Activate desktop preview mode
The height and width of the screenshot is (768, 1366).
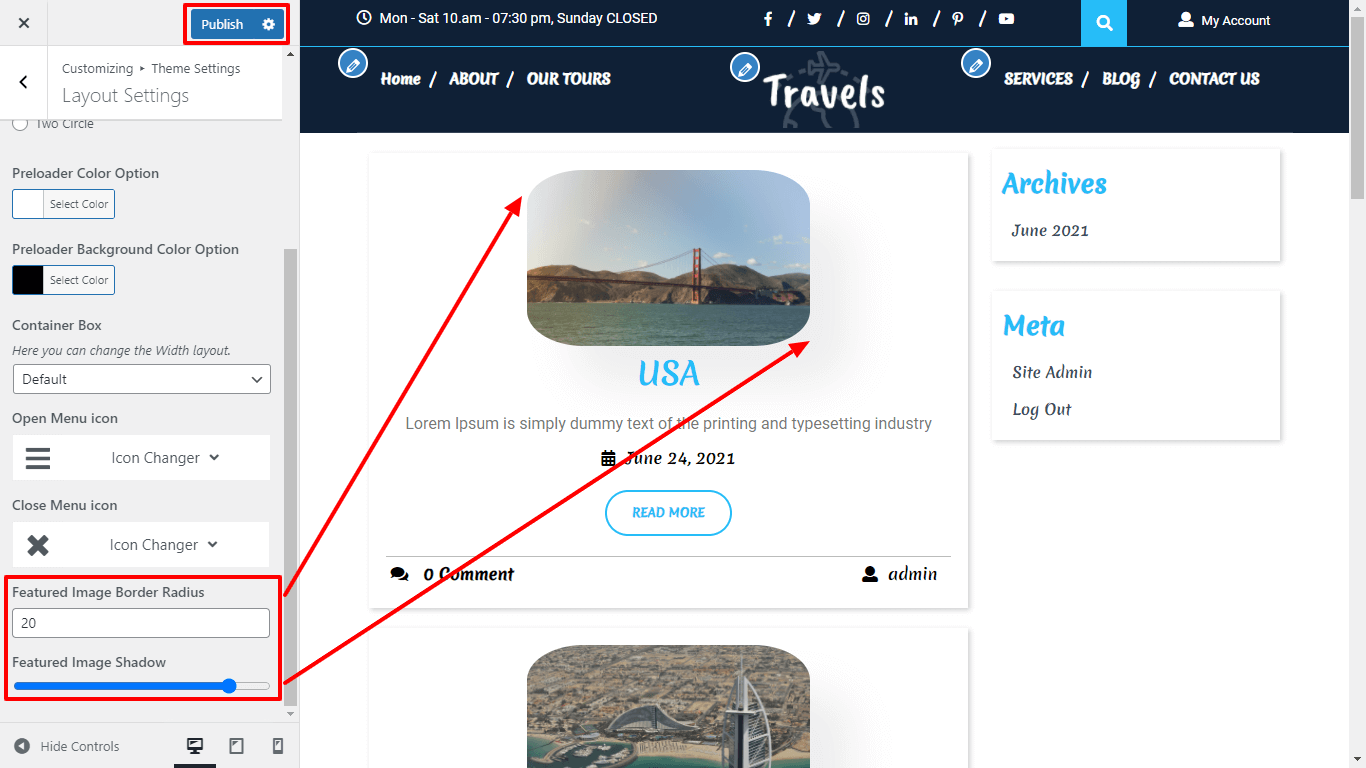point(195,745)
